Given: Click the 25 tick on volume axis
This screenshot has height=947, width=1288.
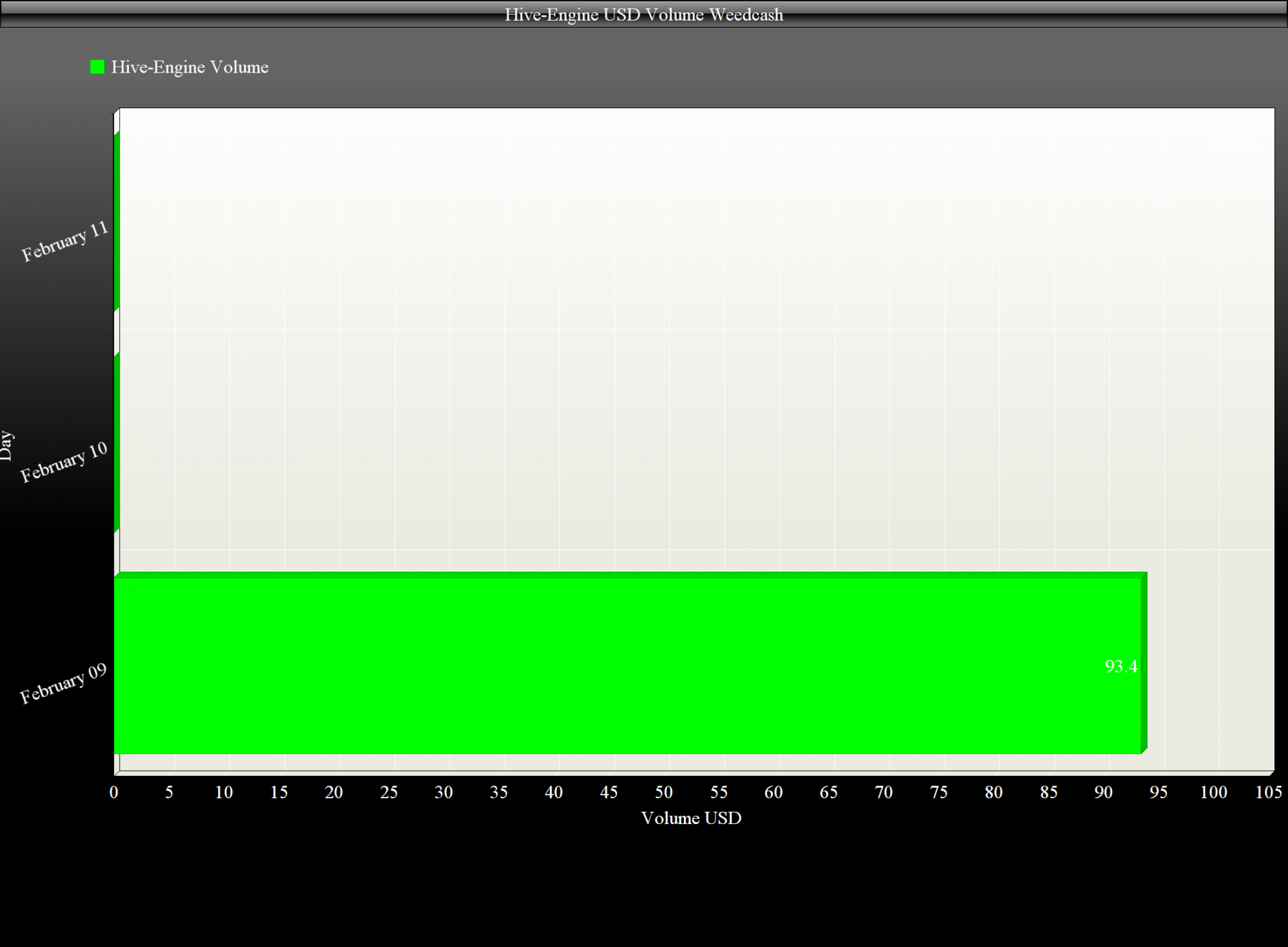Looking at the screenshot, I should [x=389, y=792].
